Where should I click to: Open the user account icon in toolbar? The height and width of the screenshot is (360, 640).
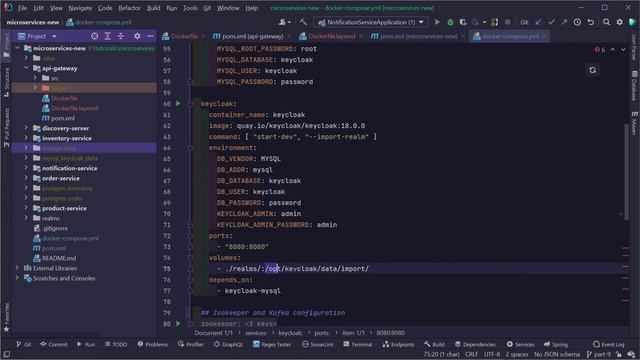point(284,22)
